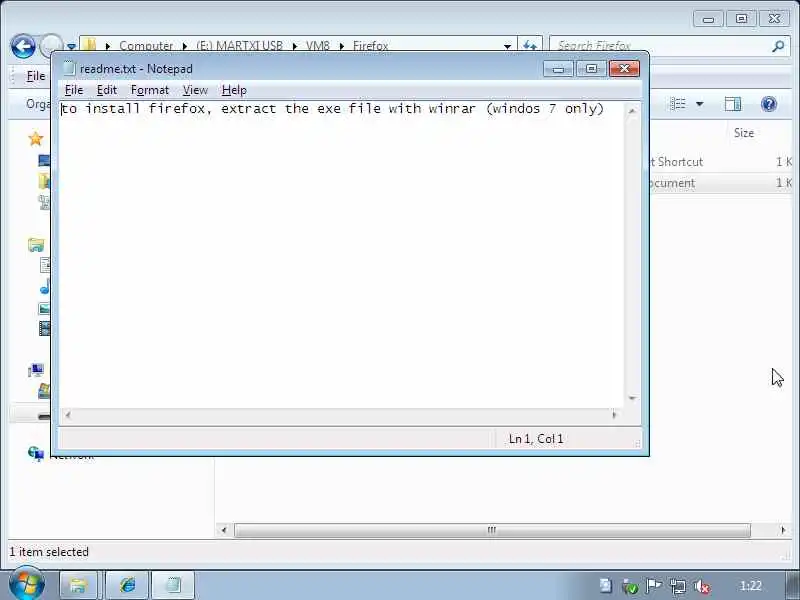Click Notepad horizontal scrollbar right arrow

pos(614,415)
